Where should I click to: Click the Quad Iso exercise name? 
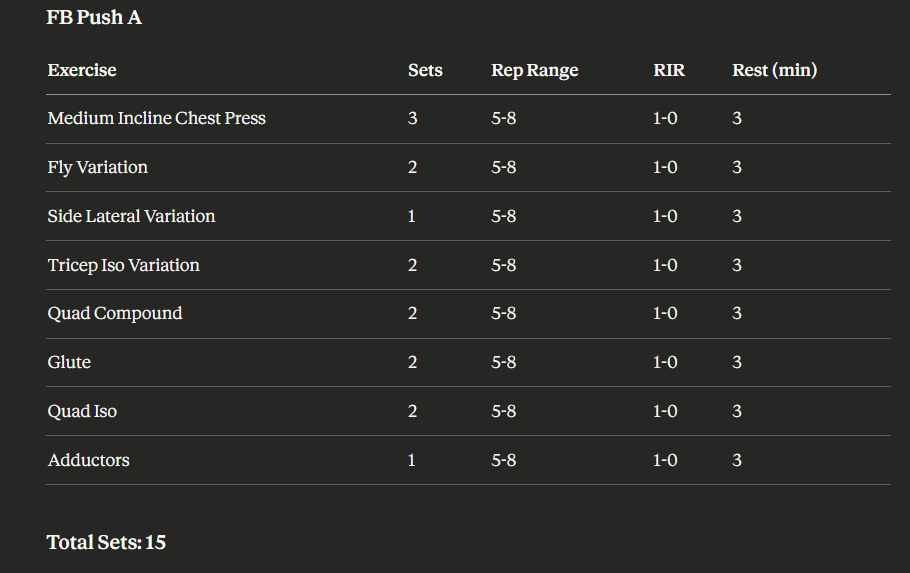pyautogui.click(x=82, y=411)
